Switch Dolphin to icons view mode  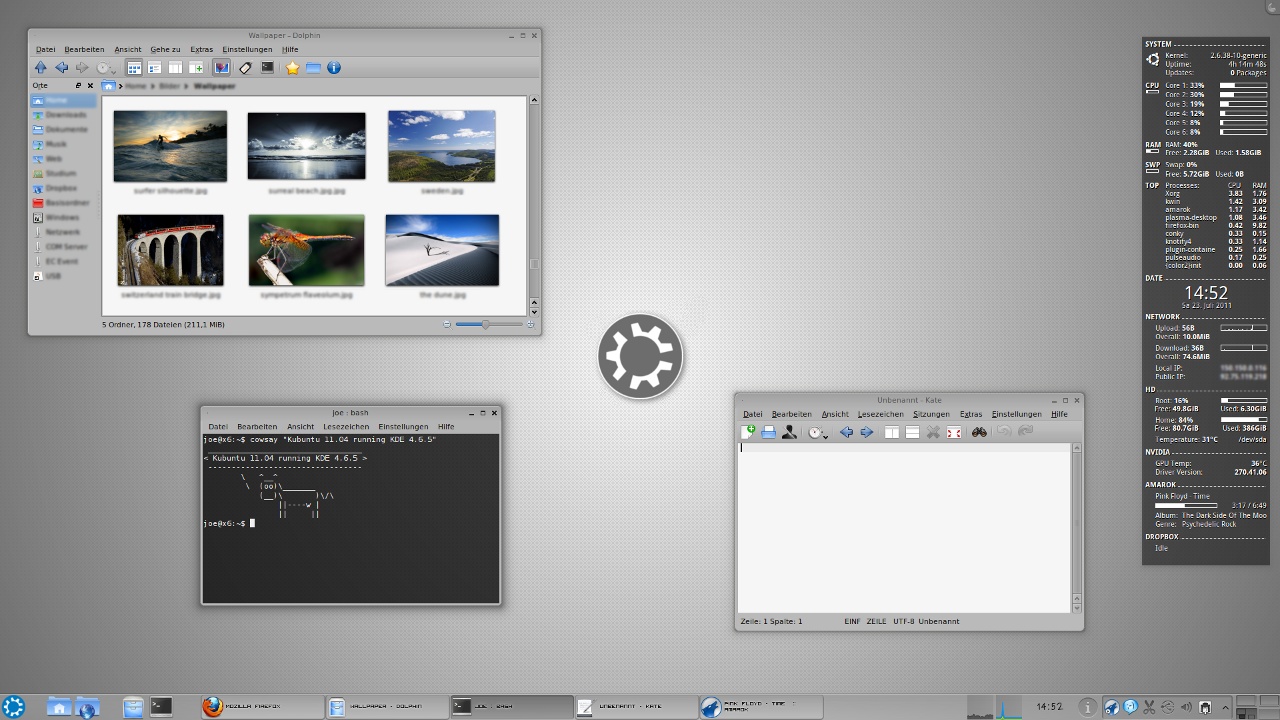point(134,68)
